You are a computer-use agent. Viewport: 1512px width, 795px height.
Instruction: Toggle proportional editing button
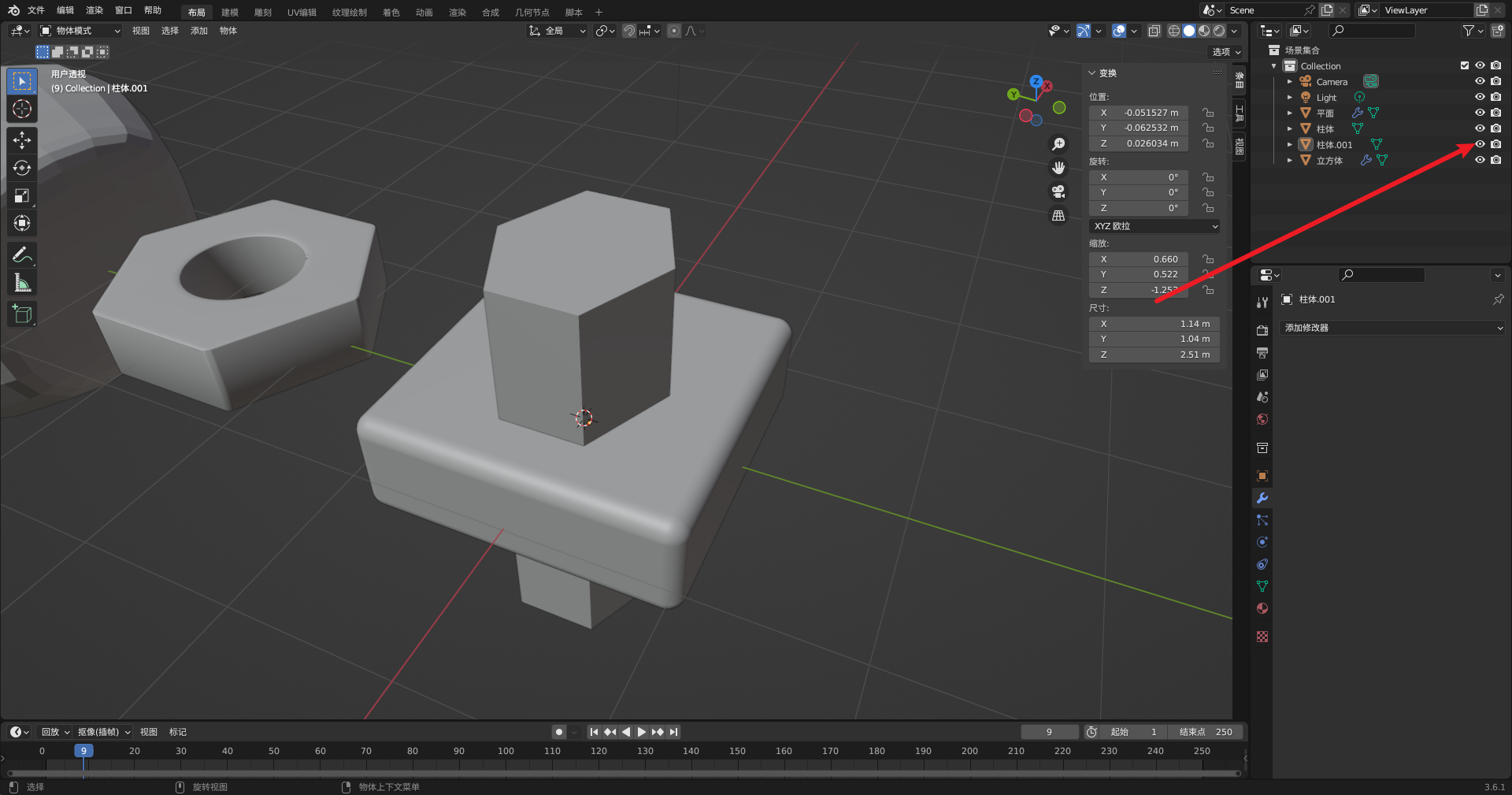point(674,31)
